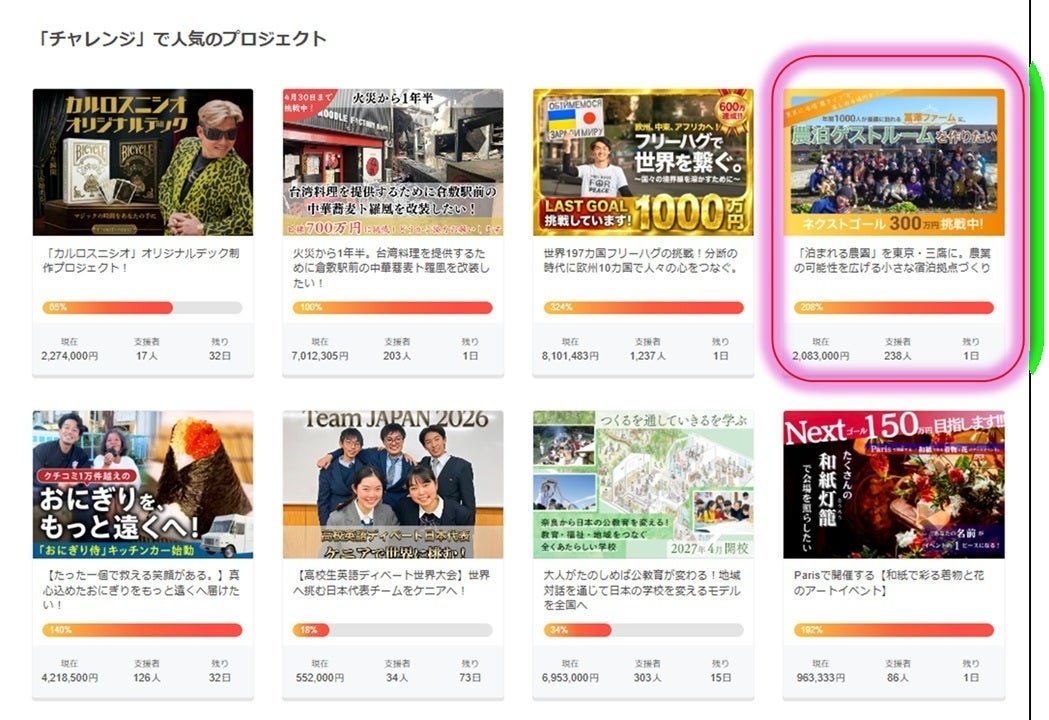
Task: Open the おにぎり kitchen car project thumbnail
Action: (x=142, y=484)
